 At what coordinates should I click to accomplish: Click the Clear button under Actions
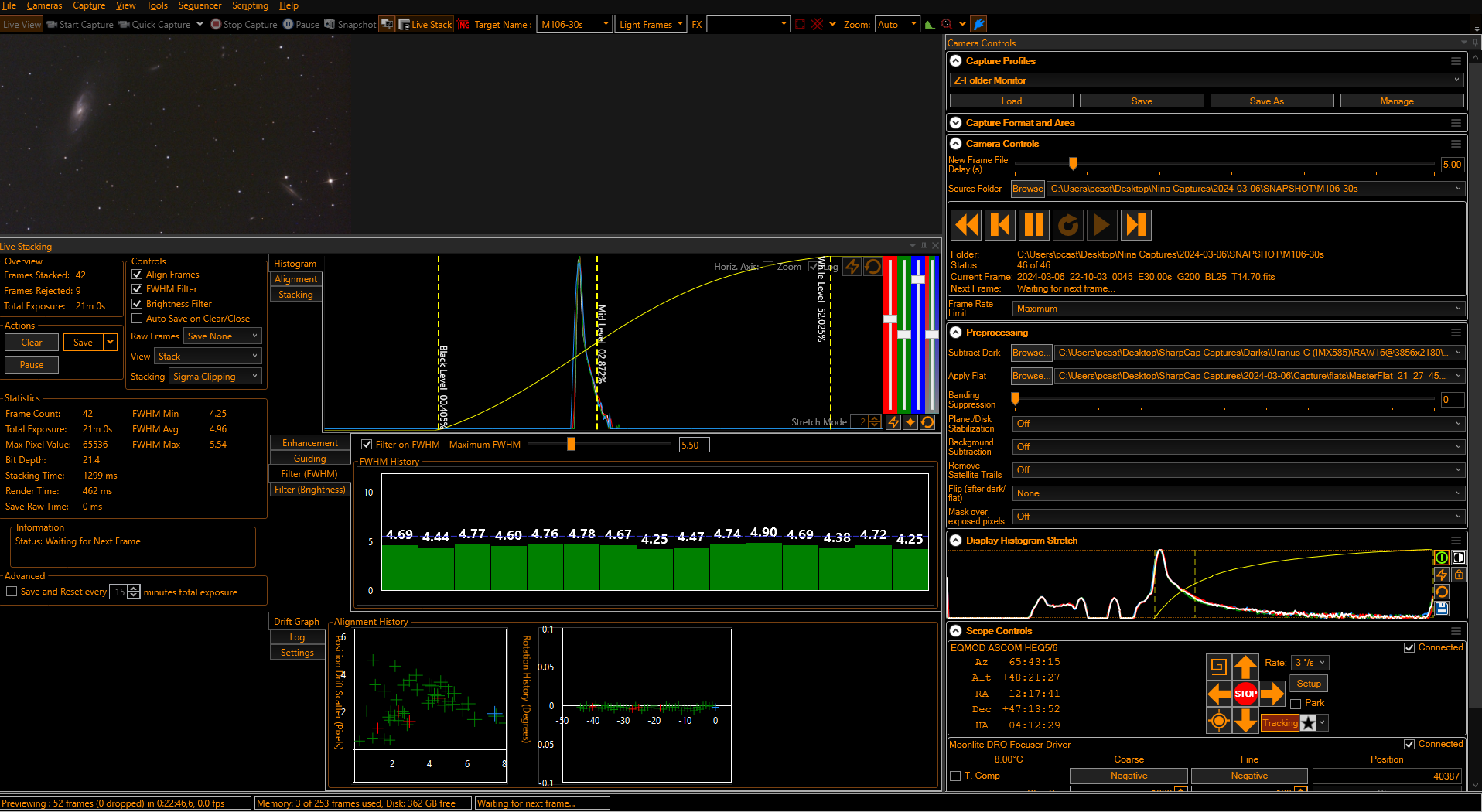point(32,343)
